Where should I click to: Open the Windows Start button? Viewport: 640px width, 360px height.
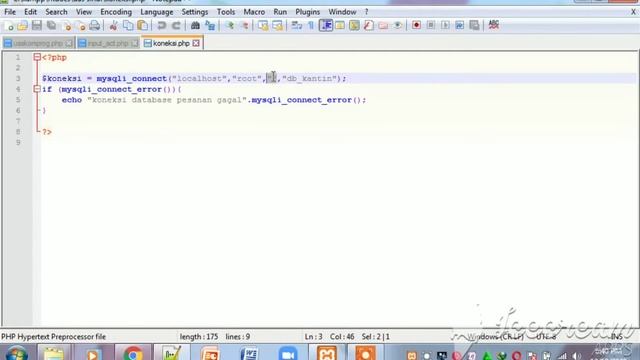click(x=17, y=353)
